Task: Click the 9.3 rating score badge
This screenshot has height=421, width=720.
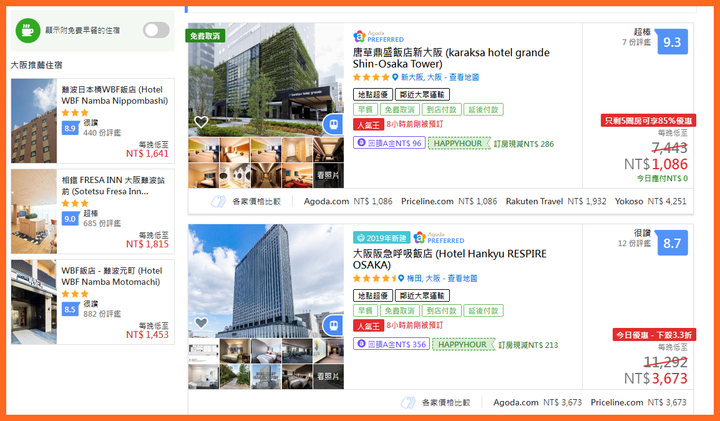Action: coord(672,42)
